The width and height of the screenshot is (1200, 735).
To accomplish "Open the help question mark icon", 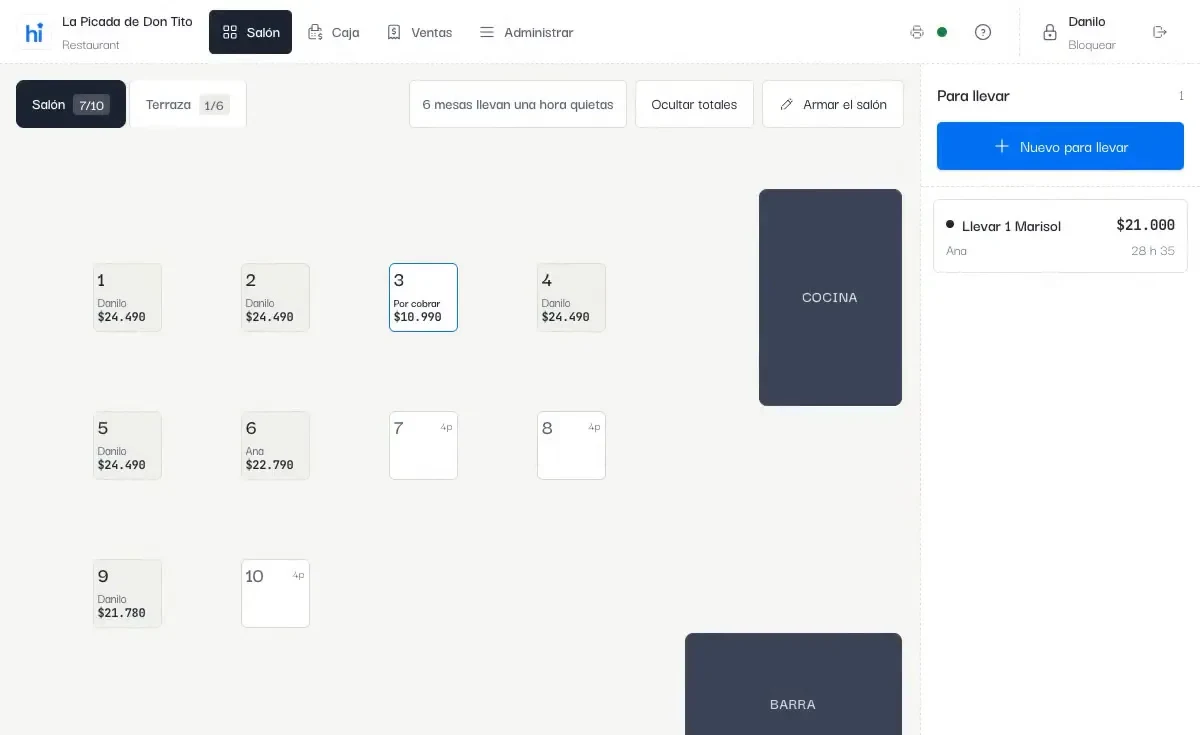I will (983, 32).
